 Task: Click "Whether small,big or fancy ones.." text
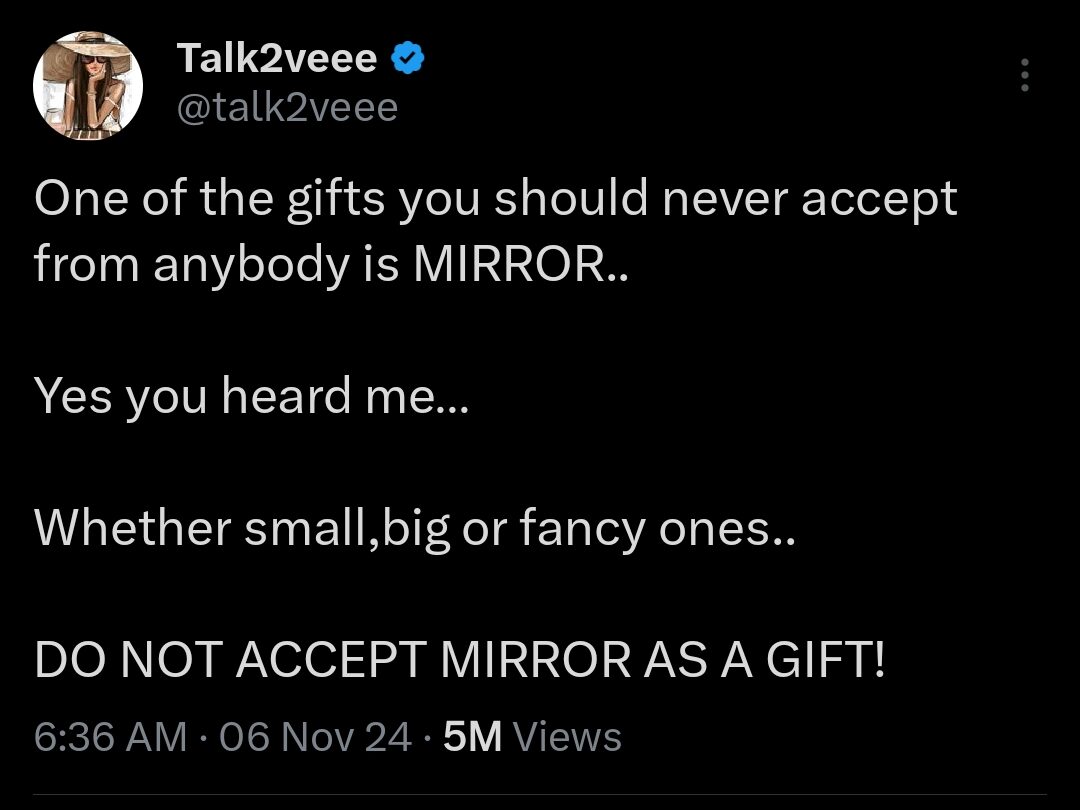(415, 529)
